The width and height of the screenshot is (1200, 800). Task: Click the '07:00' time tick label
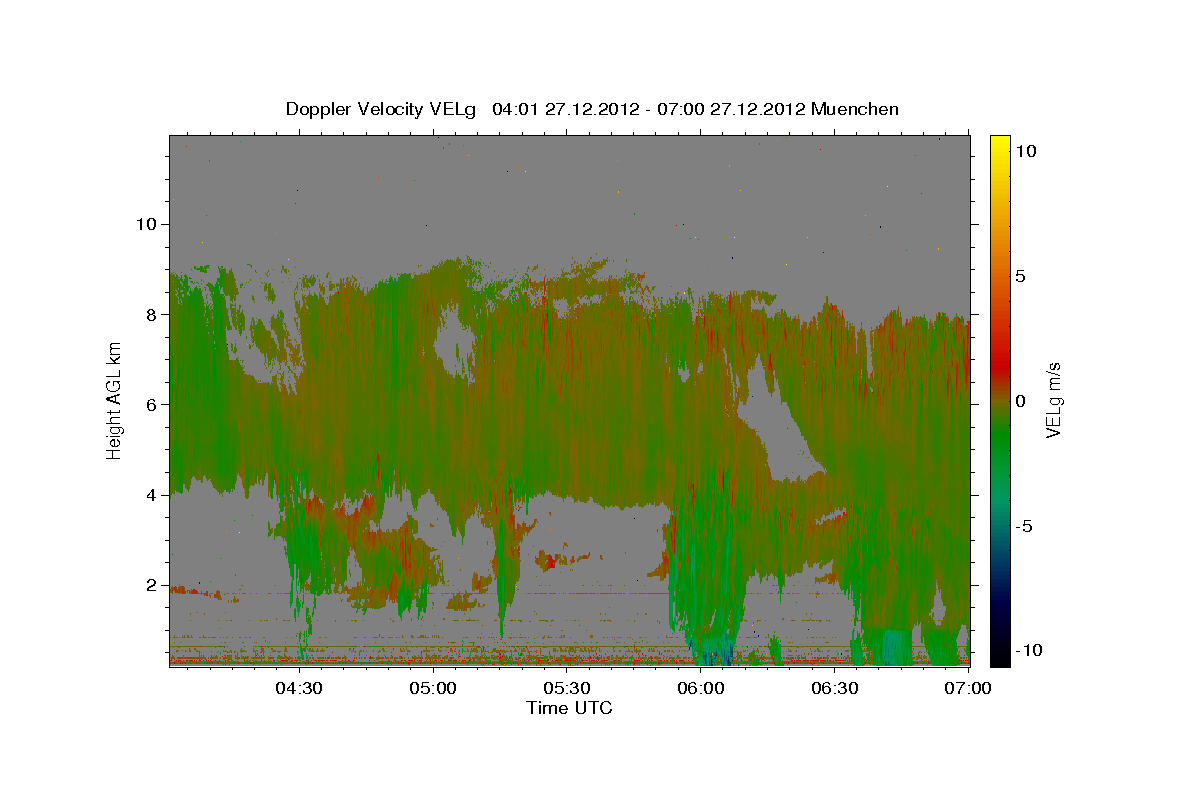click(x=969, y=688)
